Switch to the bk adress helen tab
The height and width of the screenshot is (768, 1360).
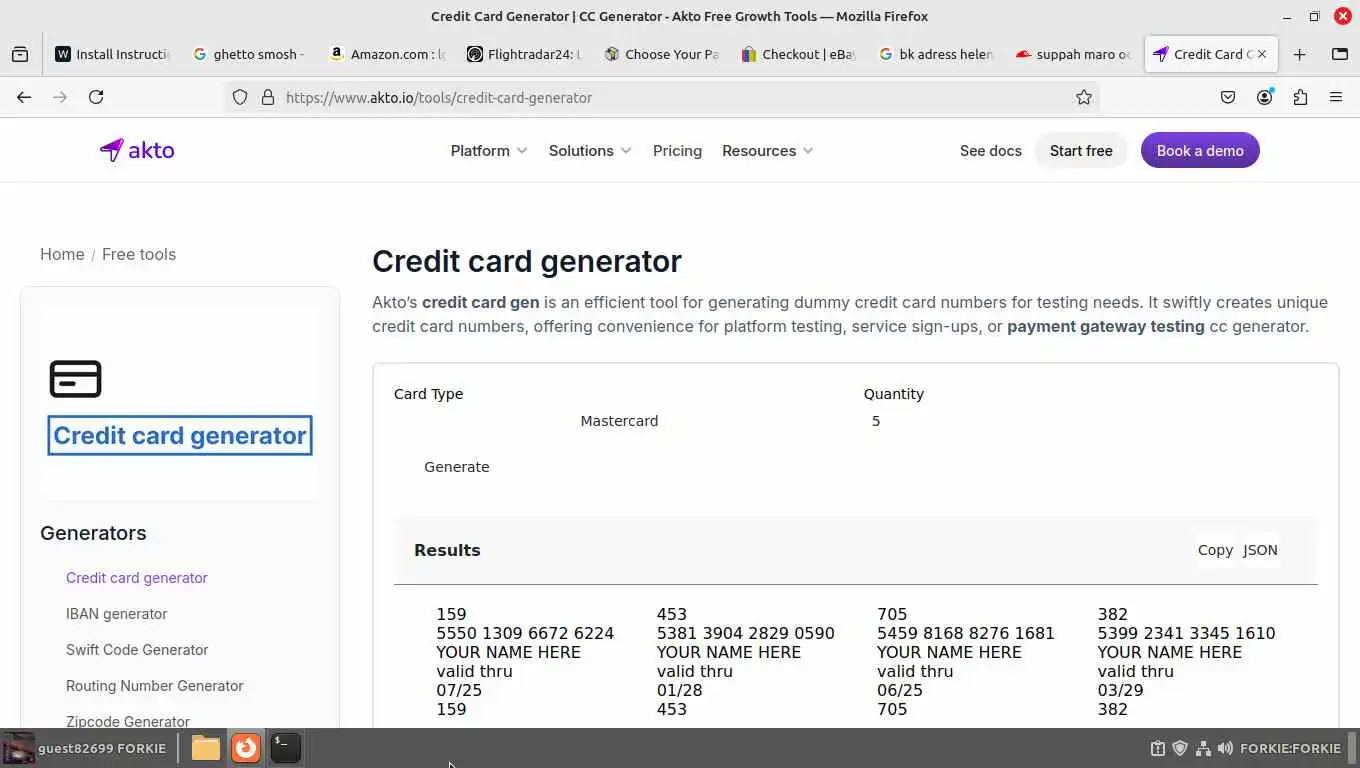tap(935, 54)
